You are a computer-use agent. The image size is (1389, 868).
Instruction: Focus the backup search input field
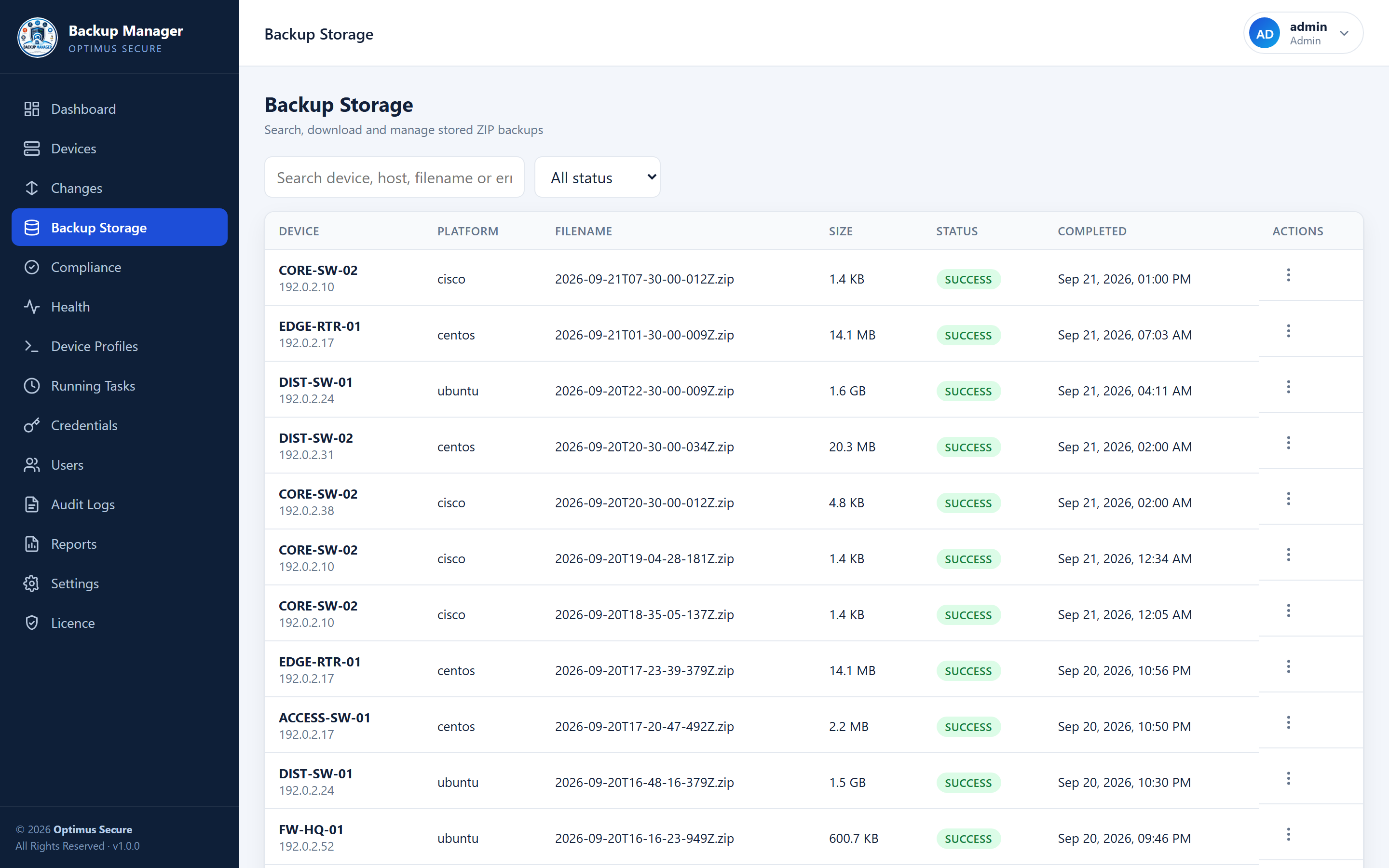coord(395,177)
